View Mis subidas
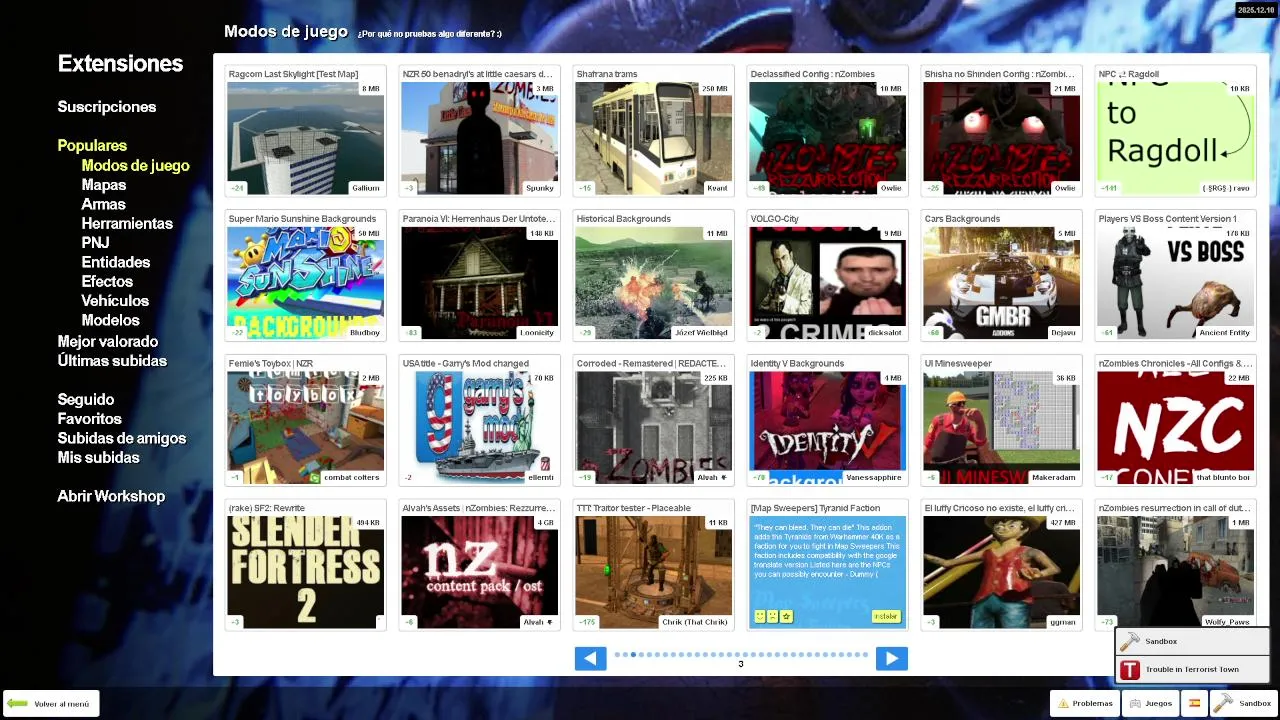This screenshot has width=1280, height=720. [98, 458]
